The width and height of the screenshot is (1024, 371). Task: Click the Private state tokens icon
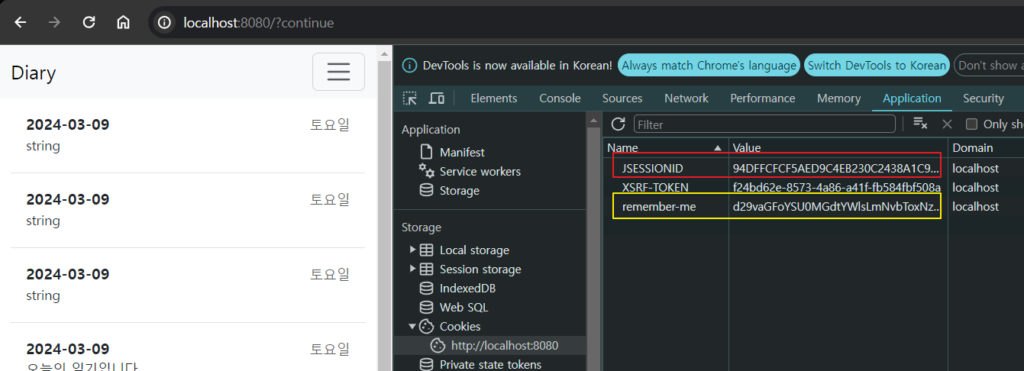point(426,364)
